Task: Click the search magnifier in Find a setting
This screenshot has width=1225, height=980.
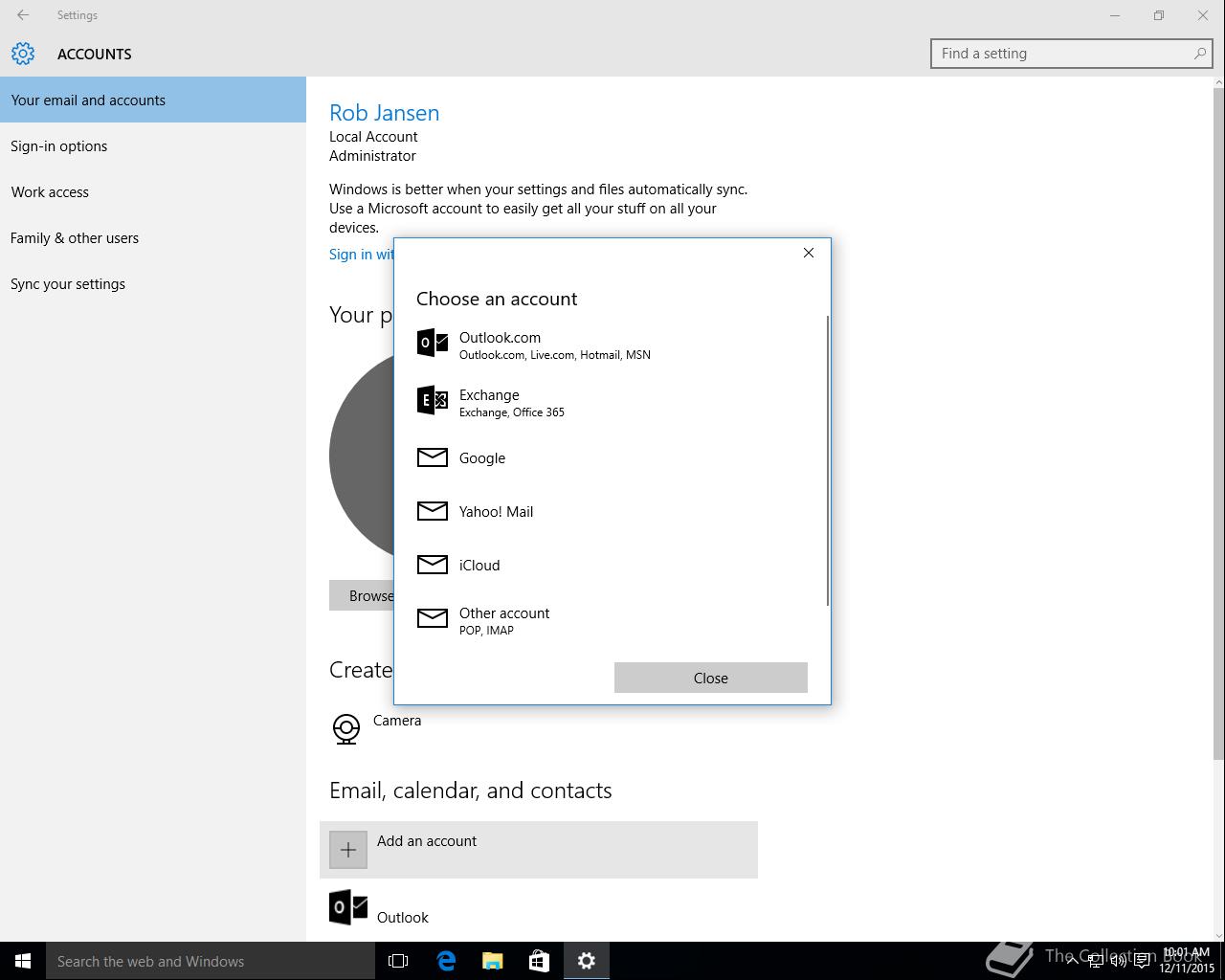Action: click(x=1199, y=54)
